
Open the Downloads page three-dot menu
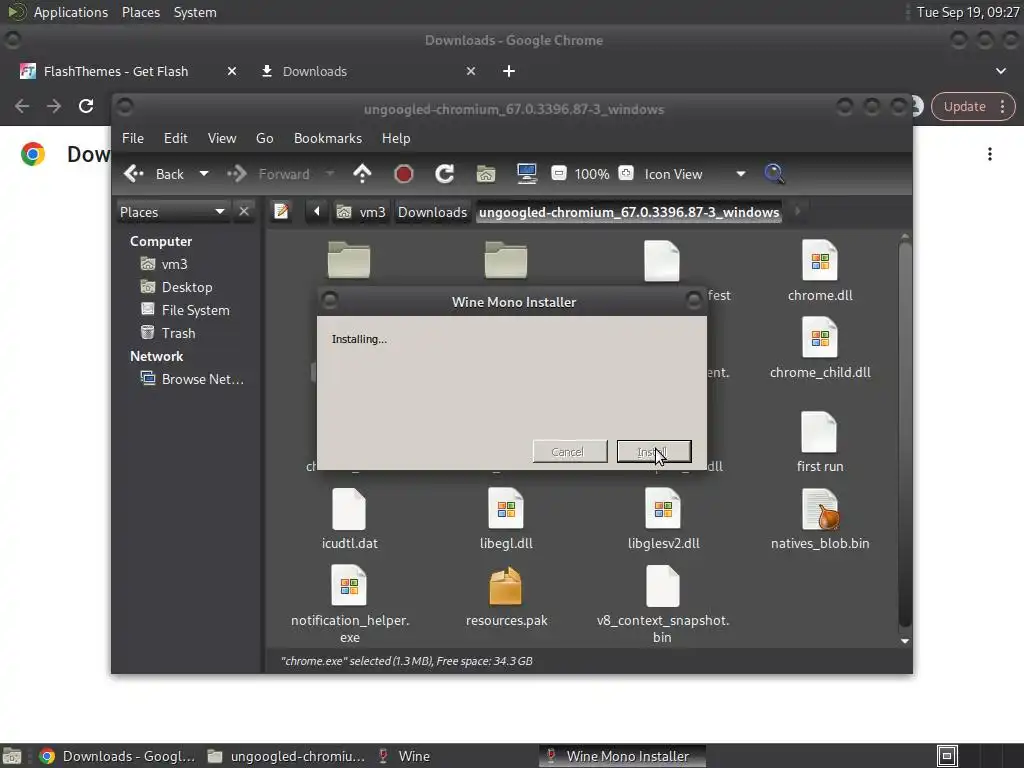(x=990, y=154)
